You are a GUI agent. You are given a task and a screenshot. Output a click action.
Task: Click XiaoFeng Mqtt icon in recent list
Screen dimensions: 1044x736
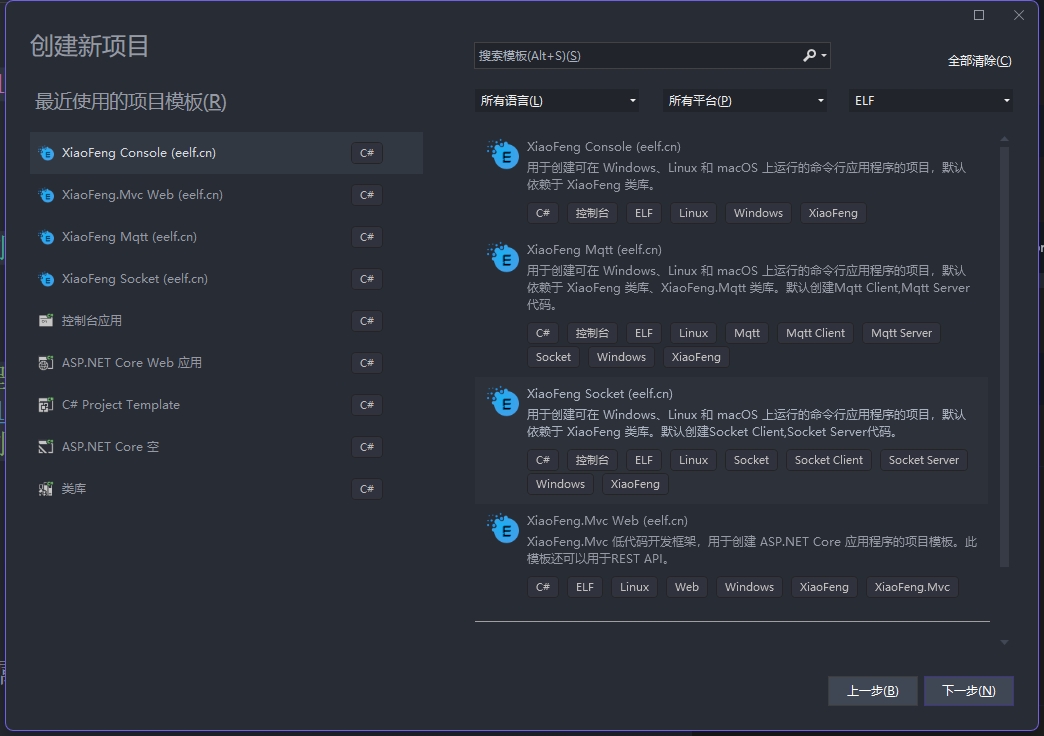46,237
